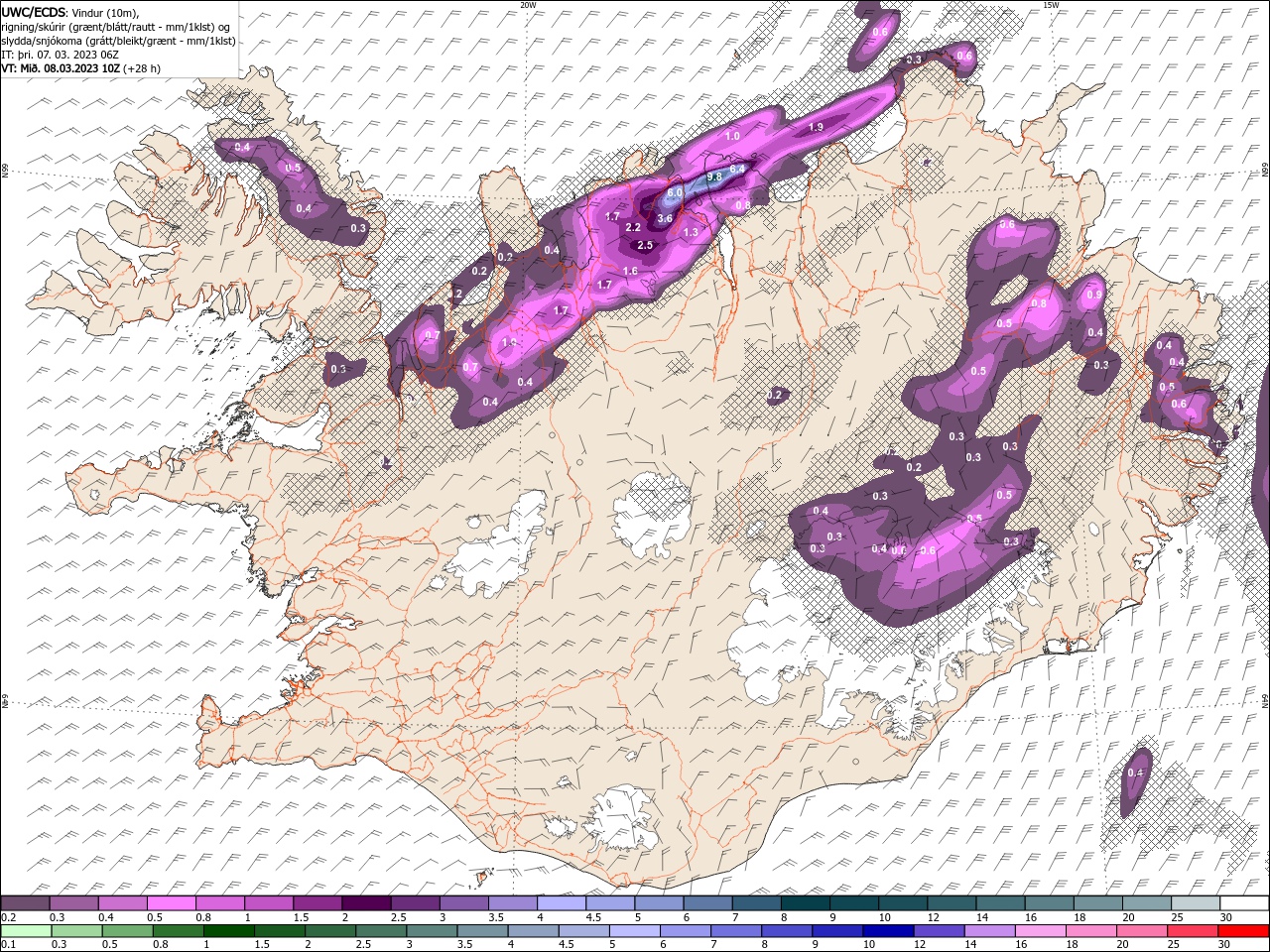Screen dimensions: 1270x952
Task: Click the 20W longitude label
Action: click(x=528, y=5)
